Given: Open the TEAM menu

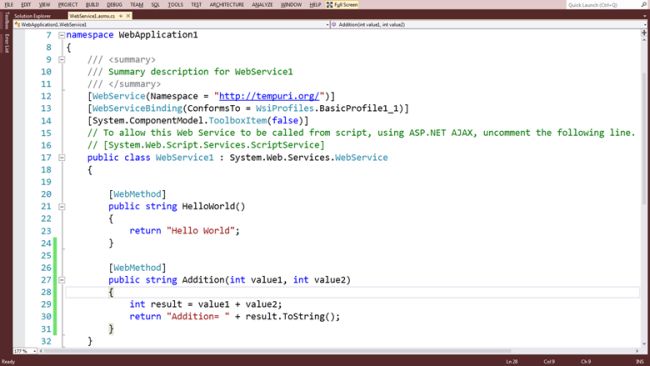Looking at the screenshot, I should (137, 5).
